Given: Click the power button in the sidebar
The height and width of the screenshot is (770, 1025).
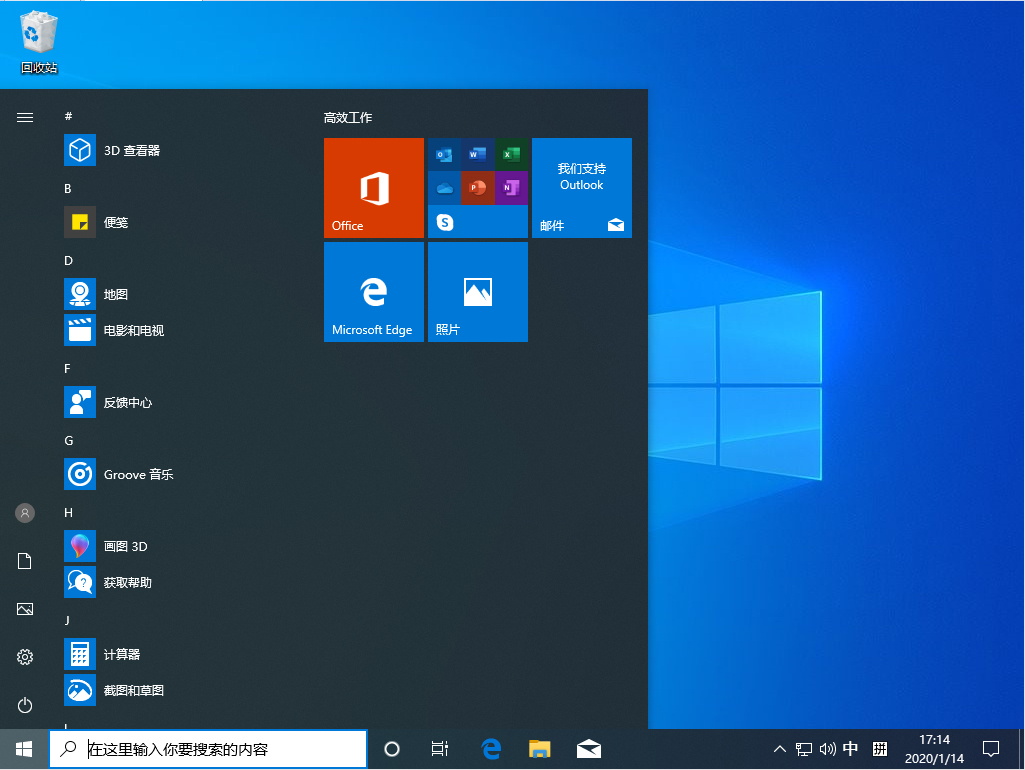Looking at the screenshot, I should point(24,705).
